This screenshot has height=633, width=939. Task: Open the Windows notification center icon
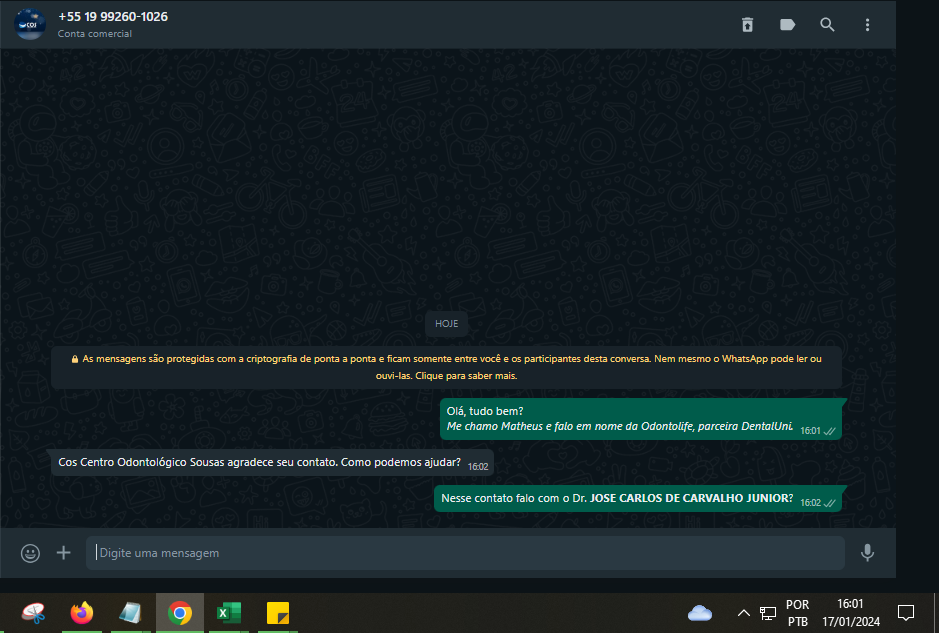[x=906, y=613]
